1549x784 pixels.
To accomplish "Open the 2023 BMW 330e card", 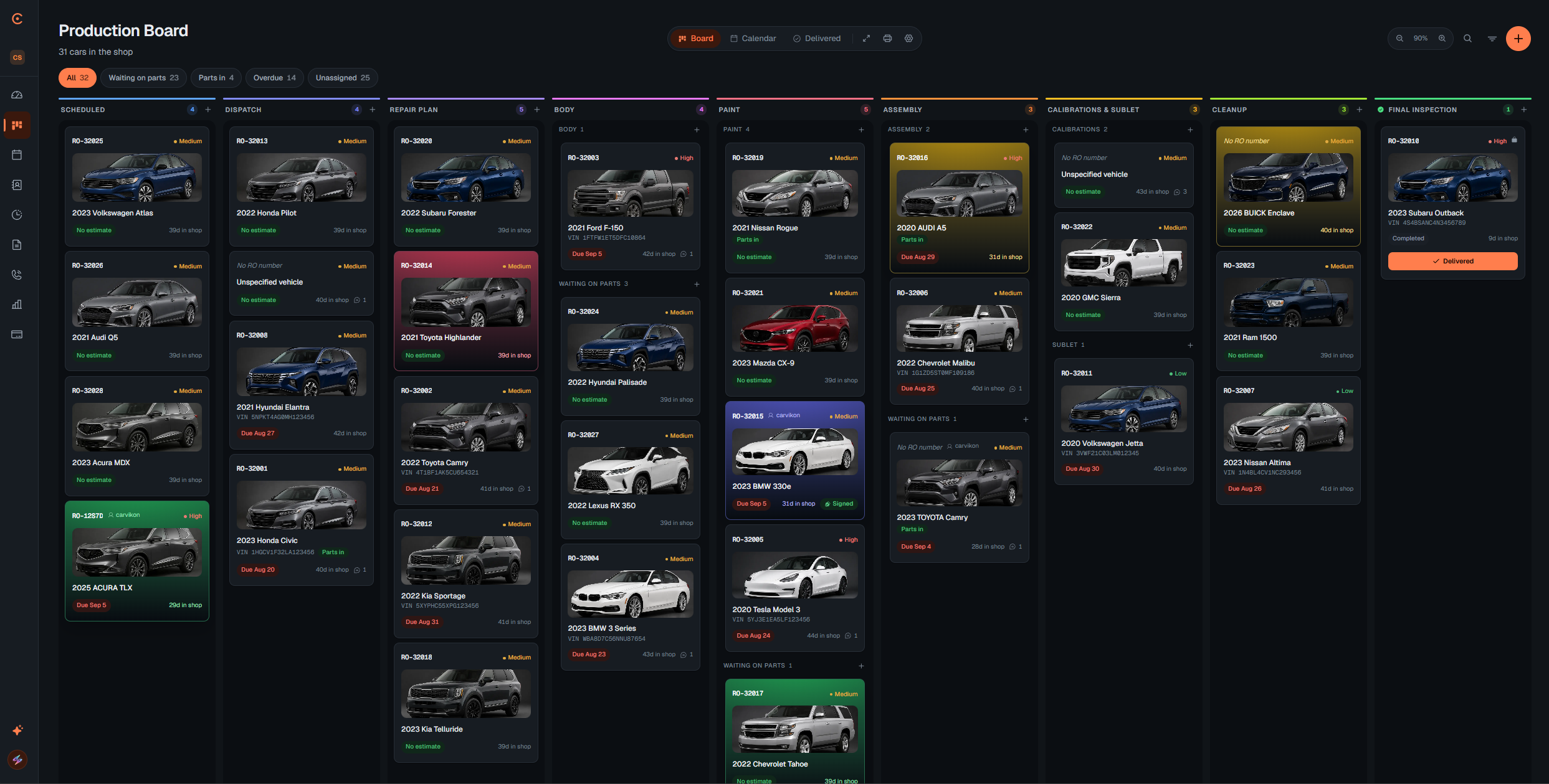I will coord(794,460).
